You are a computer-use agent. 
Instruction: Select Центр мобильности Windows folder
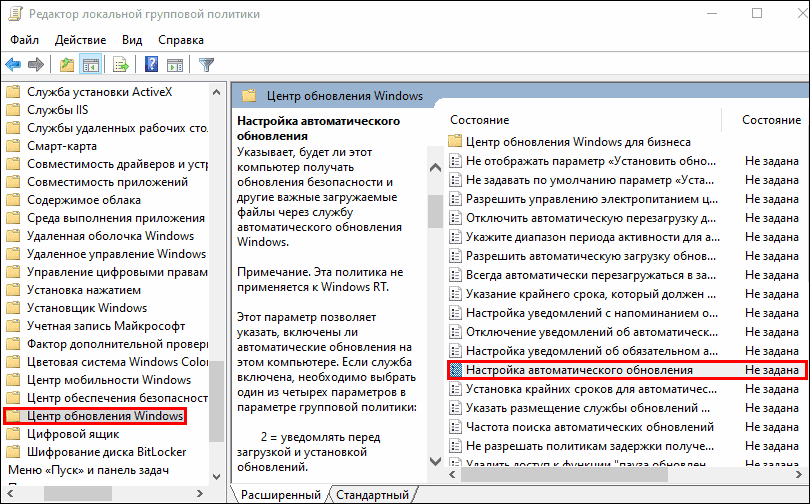pyautogui.click(x=109, y=380)
